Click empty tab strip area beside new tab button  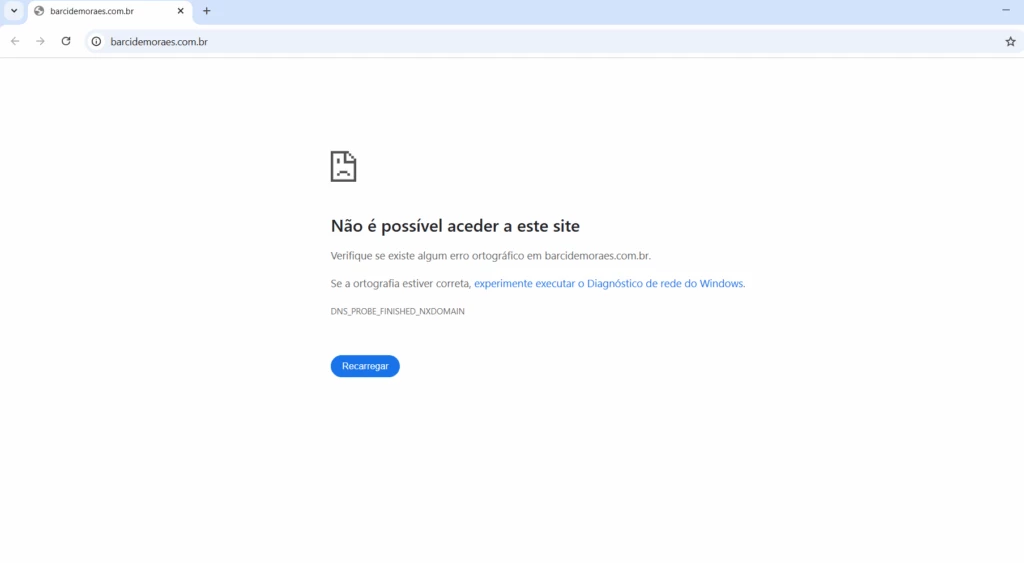pyautogui.click(x=600, y=11)
